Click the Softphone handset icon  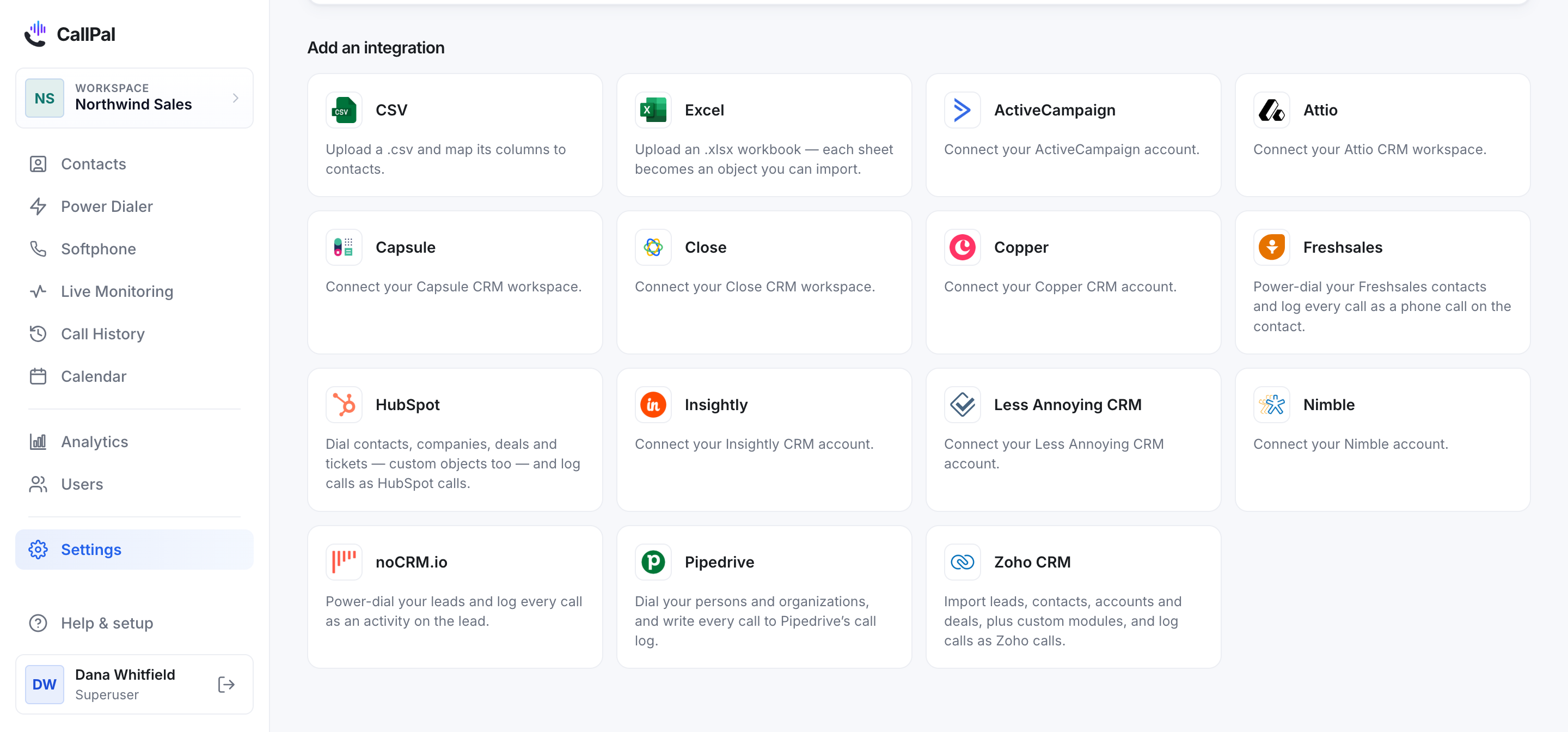[x=38, y=249]
